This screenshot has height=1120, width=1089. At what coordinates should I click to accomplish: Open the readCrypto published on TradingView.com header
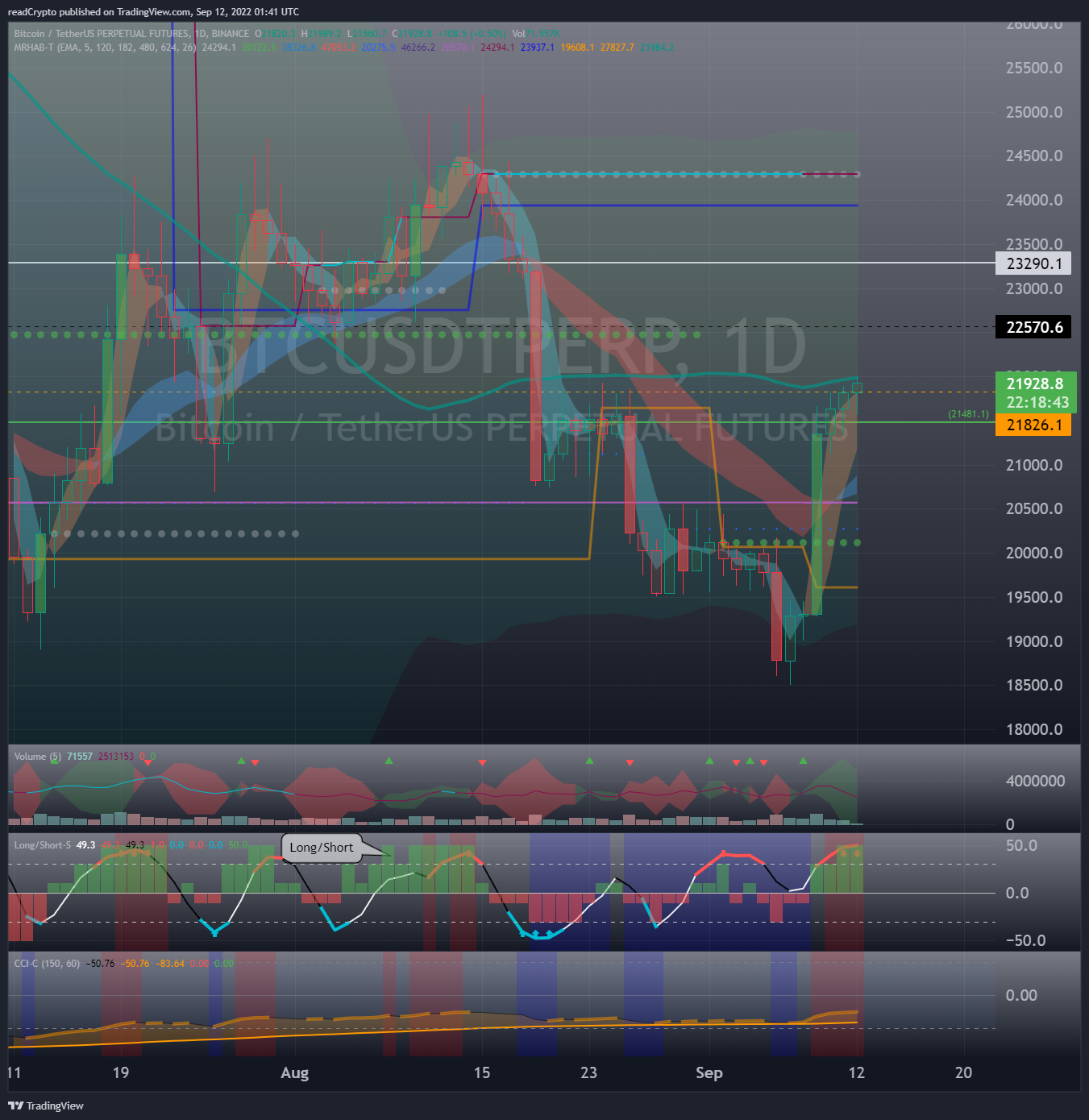click(153, 11)
